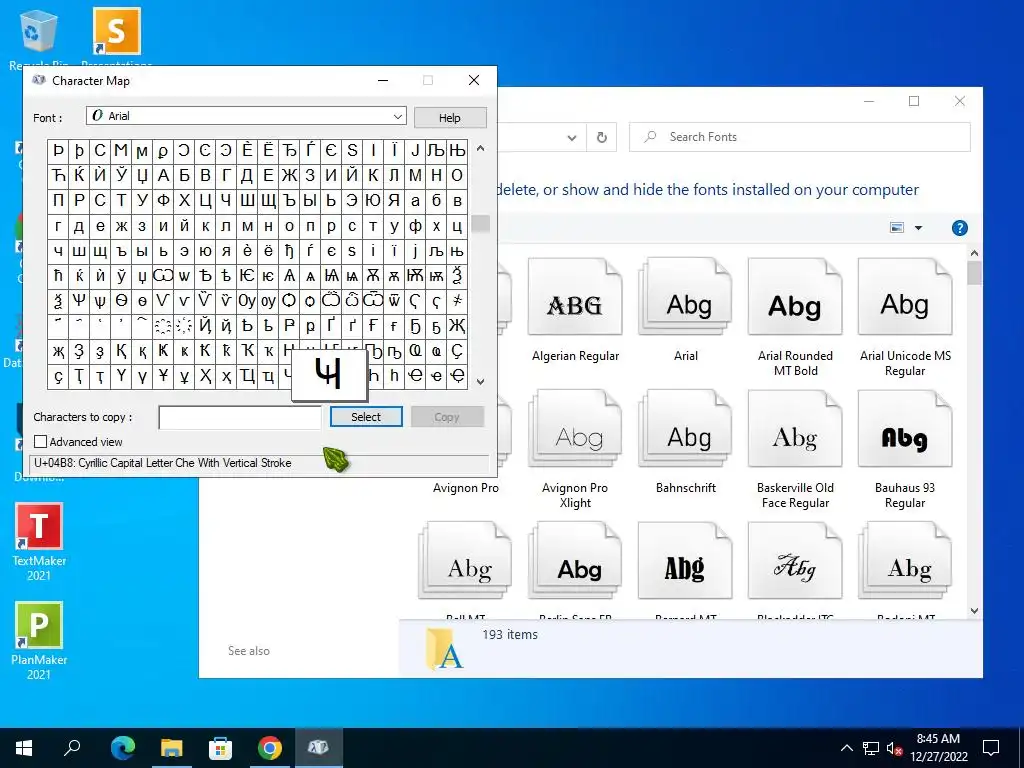This screenshot has width=1024, height=768.
Task: Click Fonts list scroll down arrow
Action: pos(974,611)
